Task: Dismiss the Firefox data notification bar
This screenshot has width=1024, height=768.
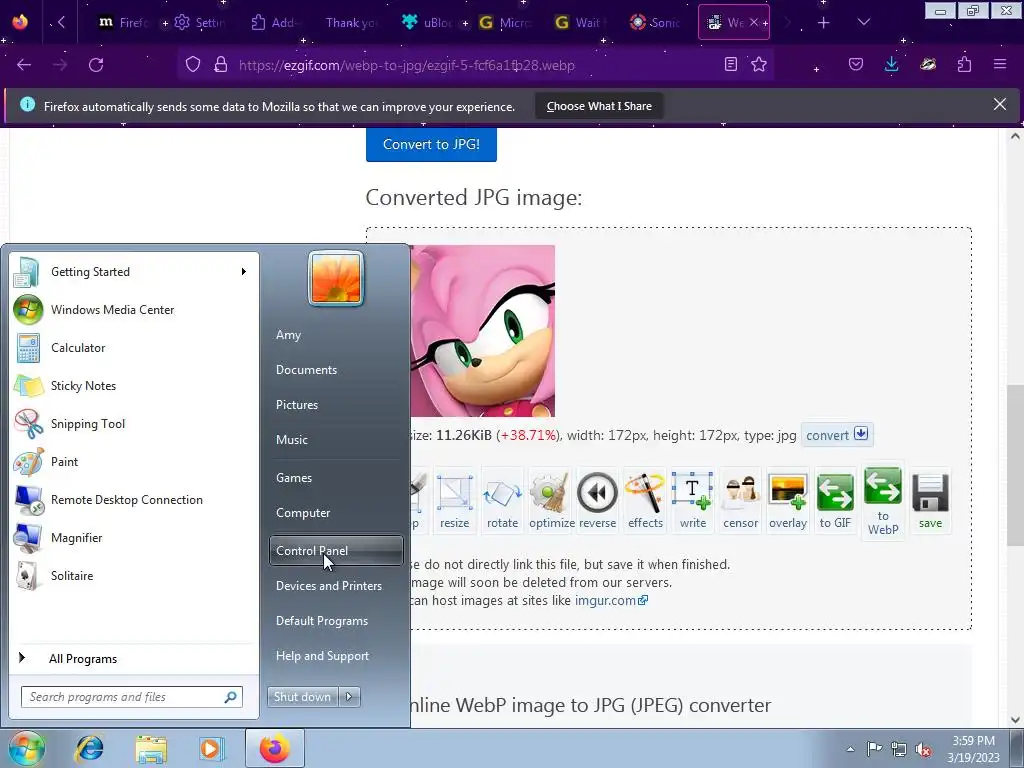Action: [x=999, y=104]
